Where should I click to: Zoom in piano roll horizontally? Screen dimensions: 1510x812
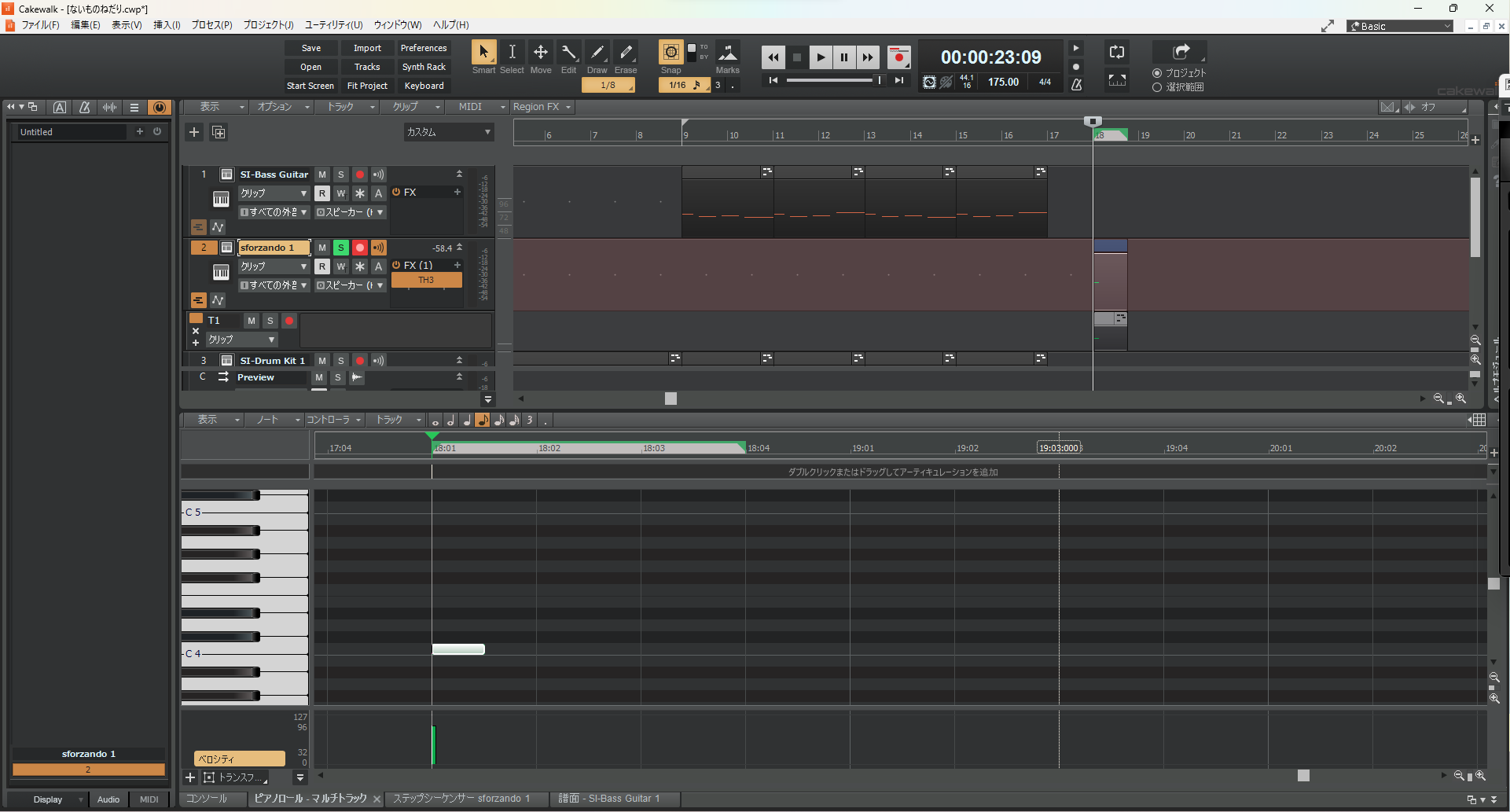click(1480, 776)
